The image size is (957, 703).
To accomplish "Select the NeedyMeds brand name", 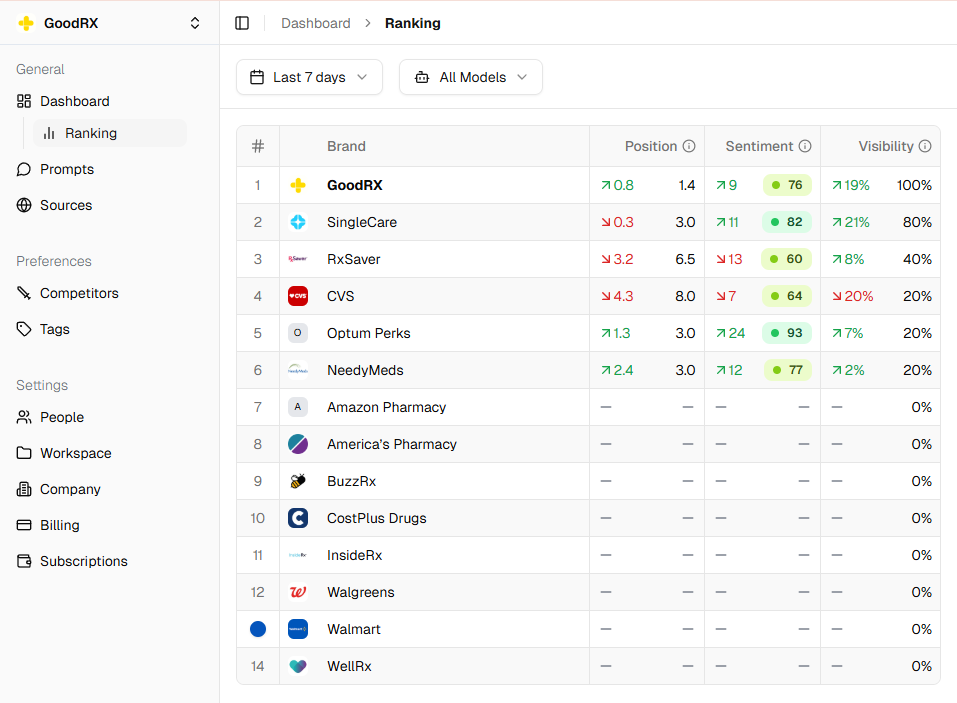I will point(365,370).
